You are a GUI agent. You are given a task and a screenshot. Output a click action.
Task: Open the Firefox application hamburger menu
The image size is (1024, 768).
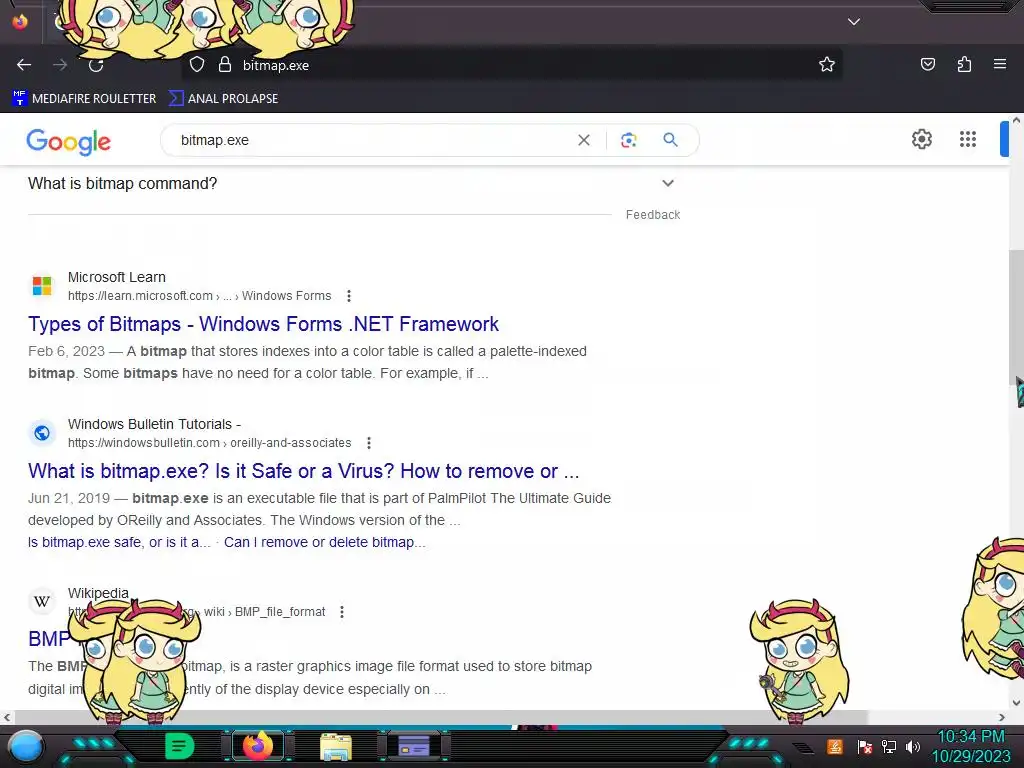coord(999,65)
